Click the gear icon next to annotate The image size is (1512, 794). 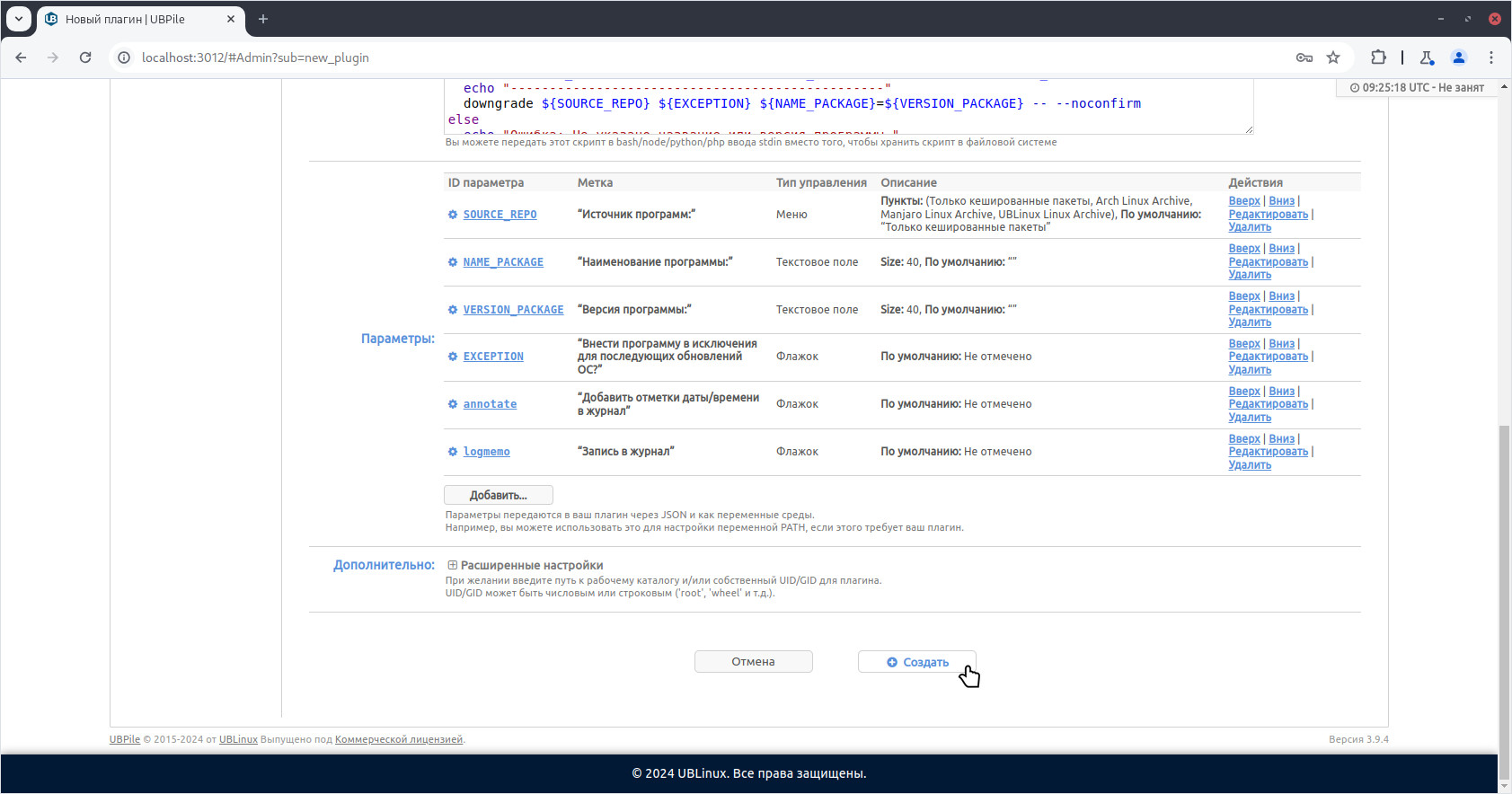point(453,404)
